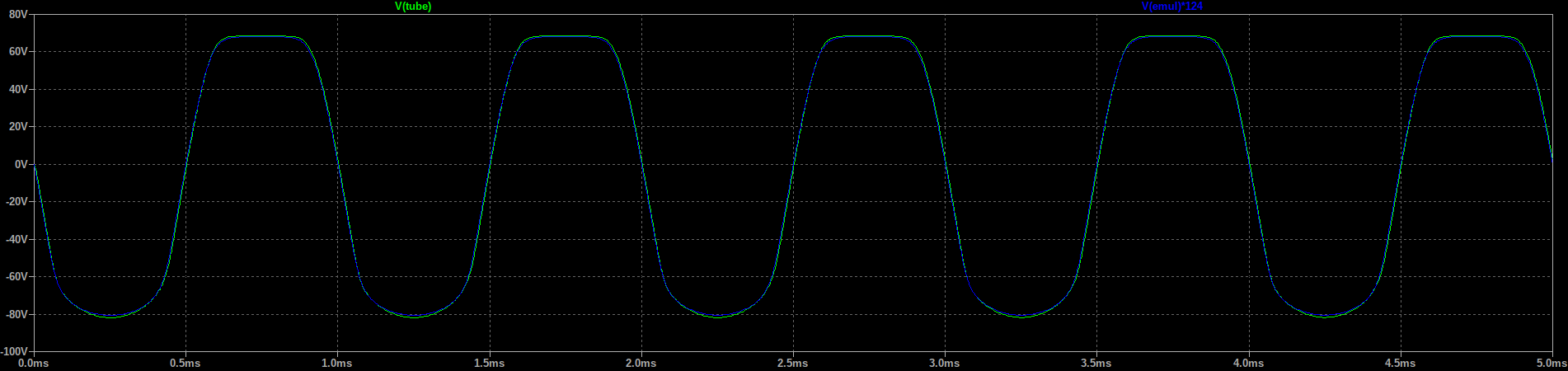Screen dimensions: 1568x371
Task: Click the 3.0ms time axis label
Action: click(945, 364)
